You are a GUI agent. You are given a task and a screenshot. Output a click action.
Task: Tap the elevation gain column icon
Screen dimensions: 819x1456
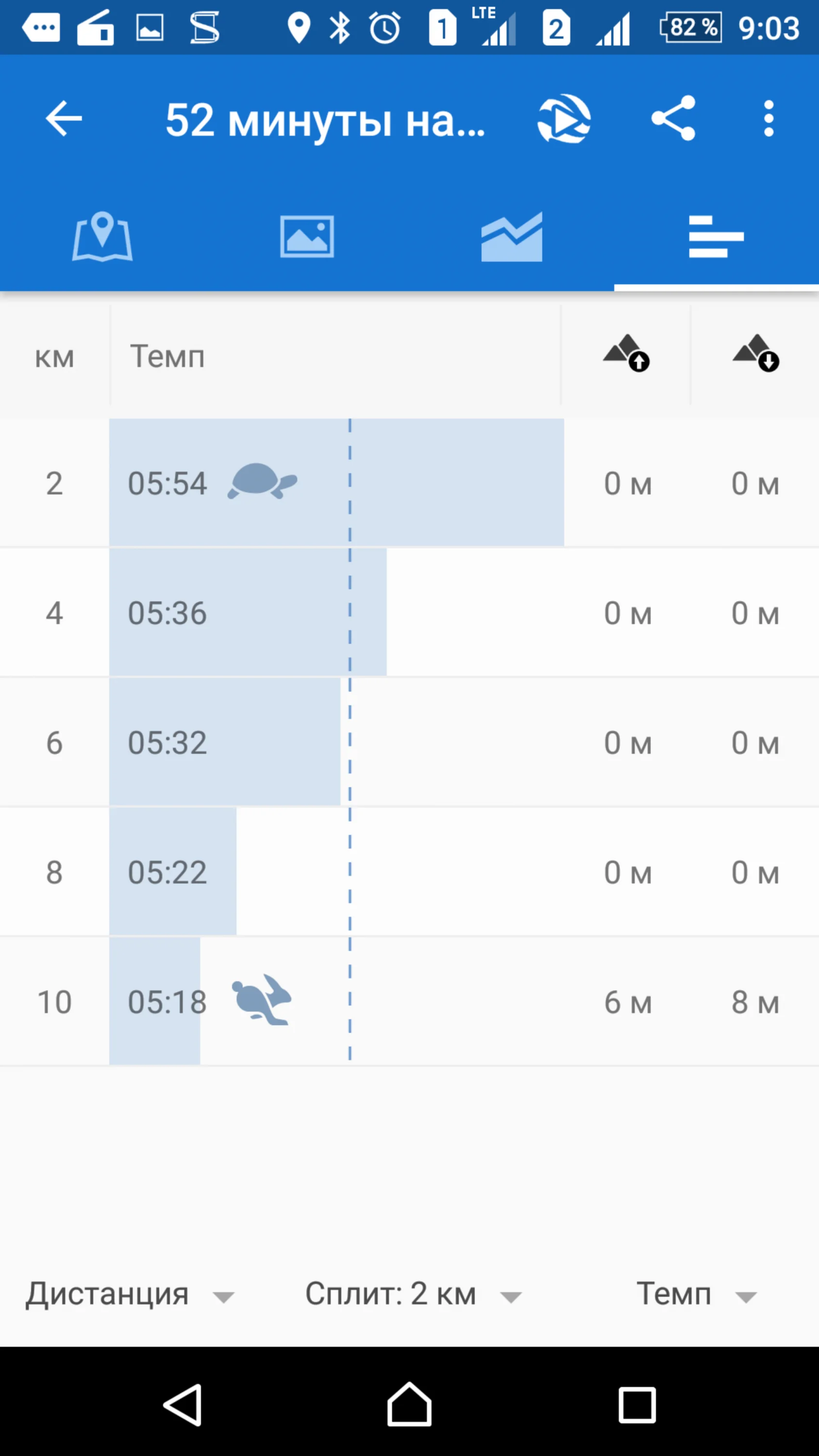pos(626,354)
